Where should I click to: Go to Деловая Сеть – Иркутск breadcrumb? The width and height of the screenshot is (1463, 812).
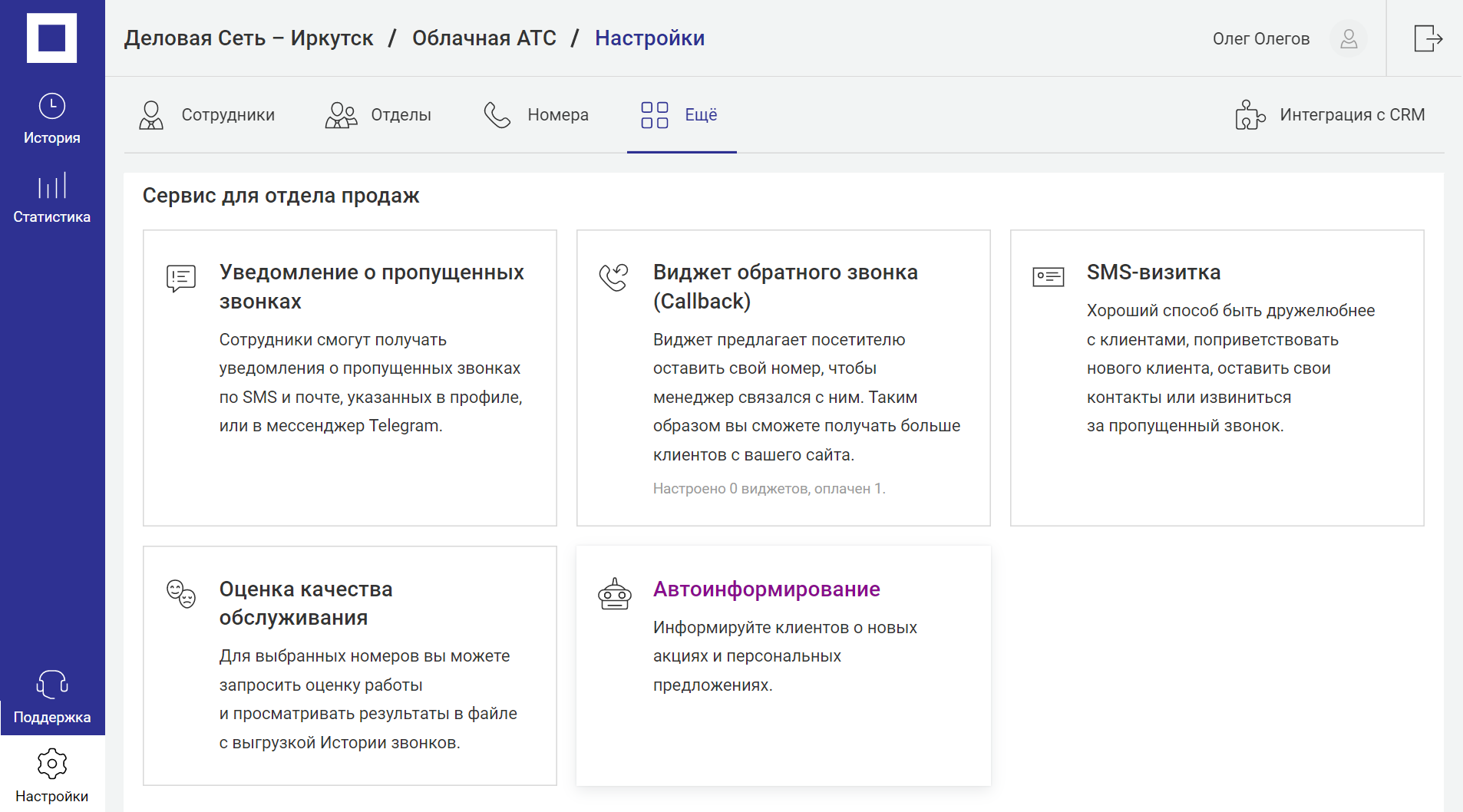point(249,38)
